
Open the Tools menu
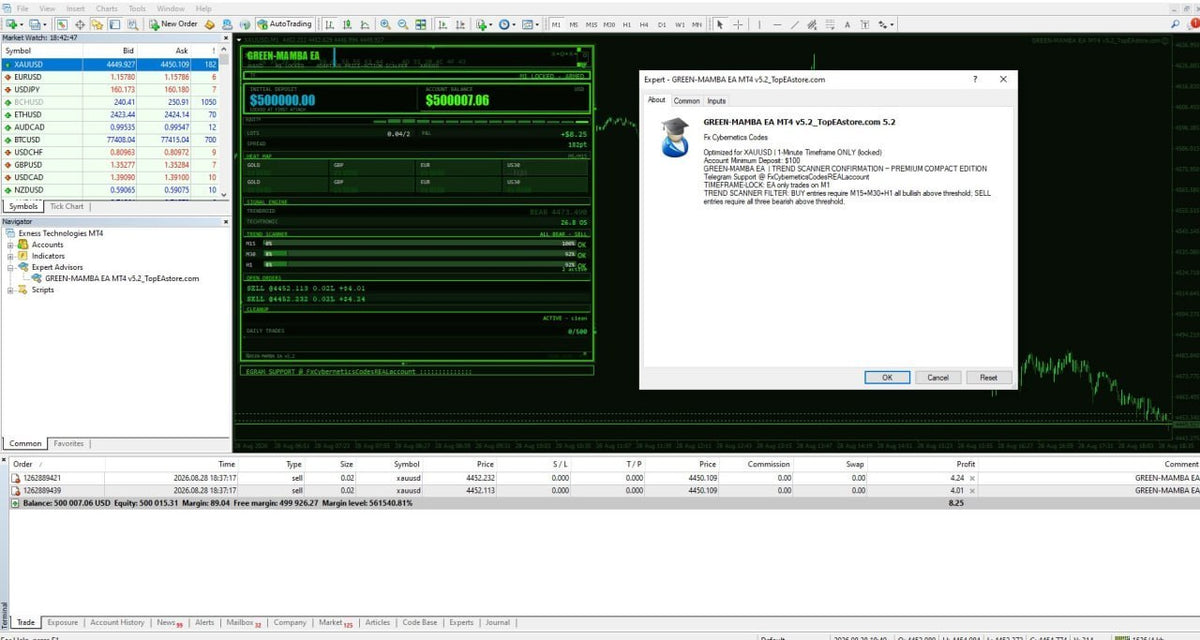(x=137, y=8)
